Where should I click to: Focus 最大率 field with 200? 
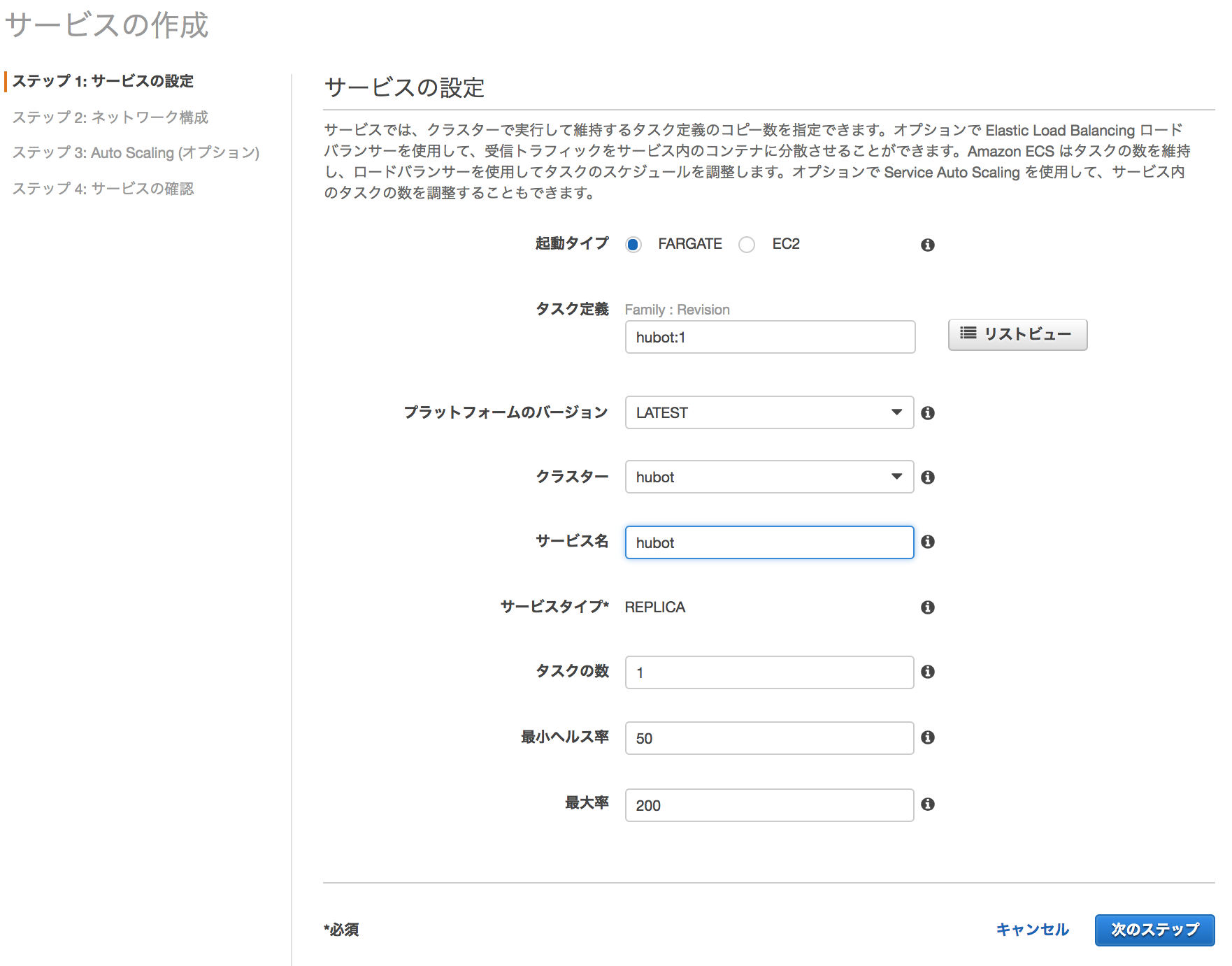point(769,805)
